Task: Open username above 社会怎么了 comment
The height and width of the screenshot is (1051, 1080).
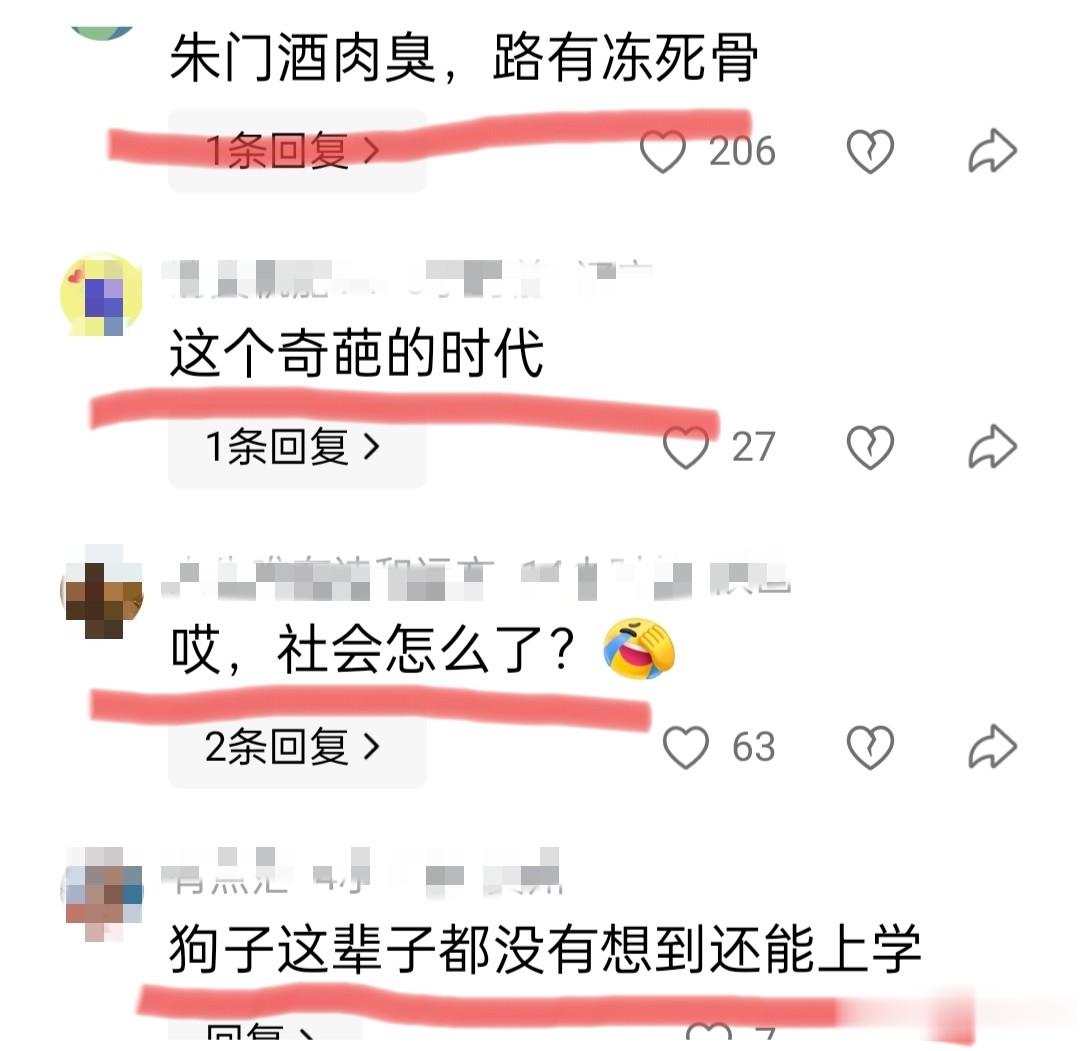Action: point(475,579)
